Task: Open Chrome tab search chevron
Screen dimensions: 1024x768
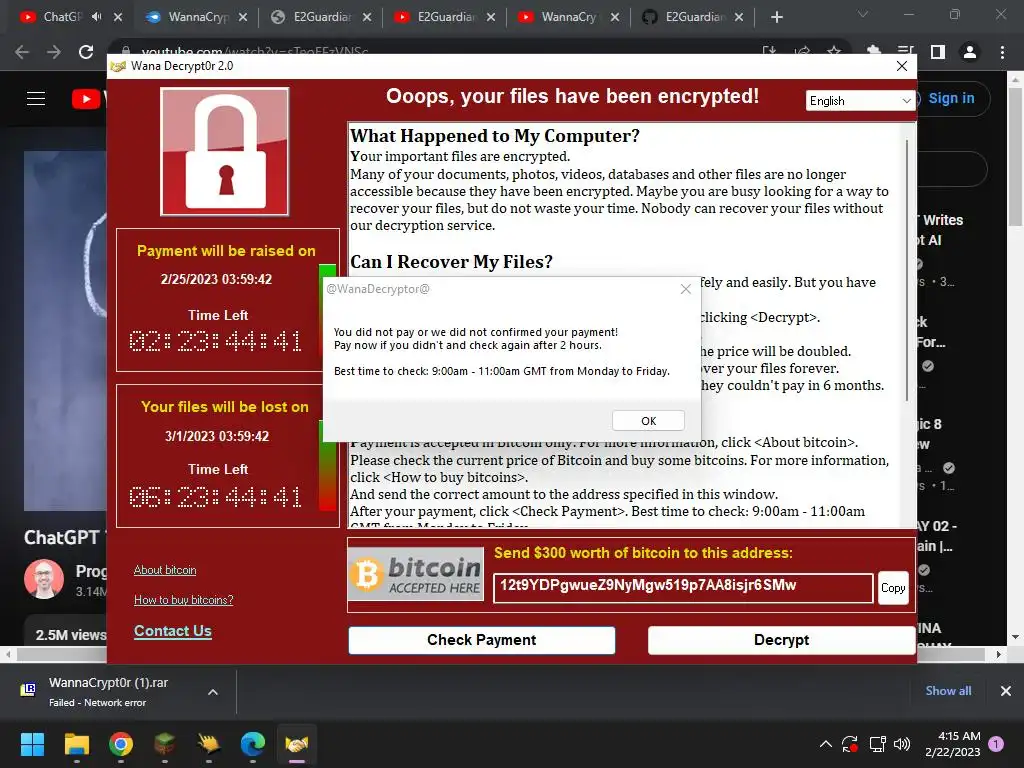Action: [863, 14]
